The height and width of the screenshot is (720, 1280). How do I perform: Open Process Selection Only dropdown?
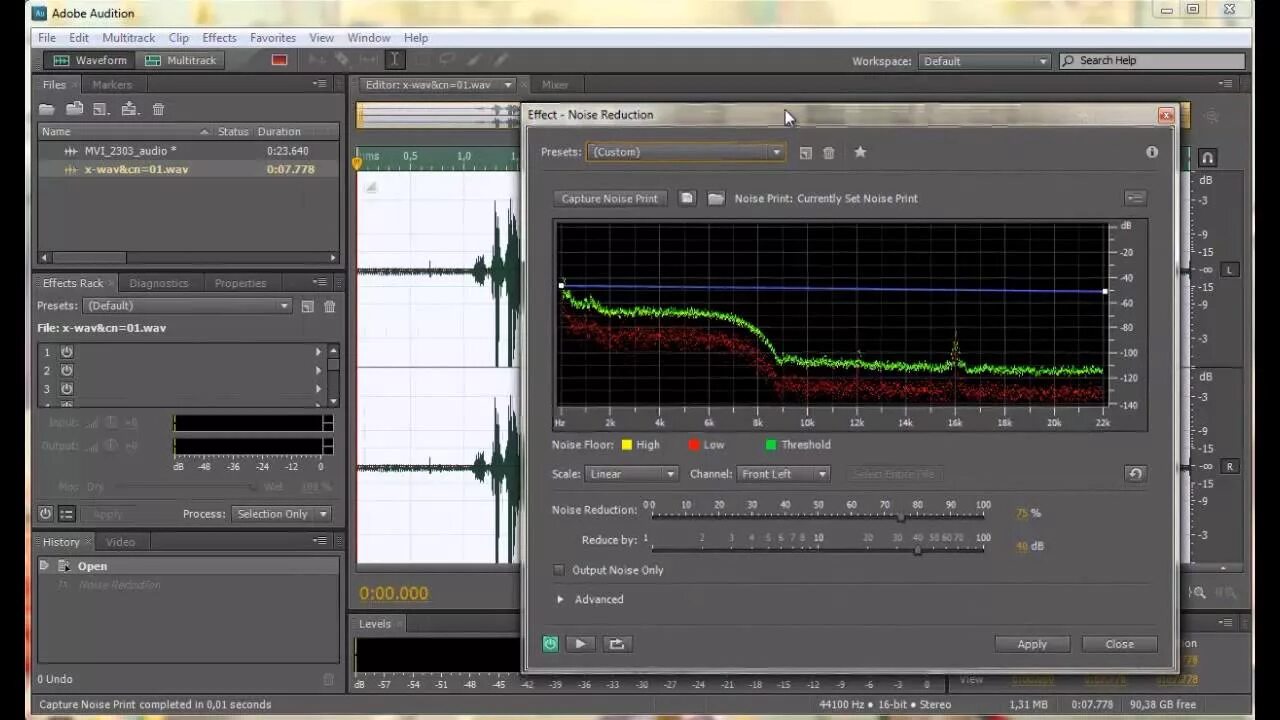pyautogui.click(x=282, y=514)
